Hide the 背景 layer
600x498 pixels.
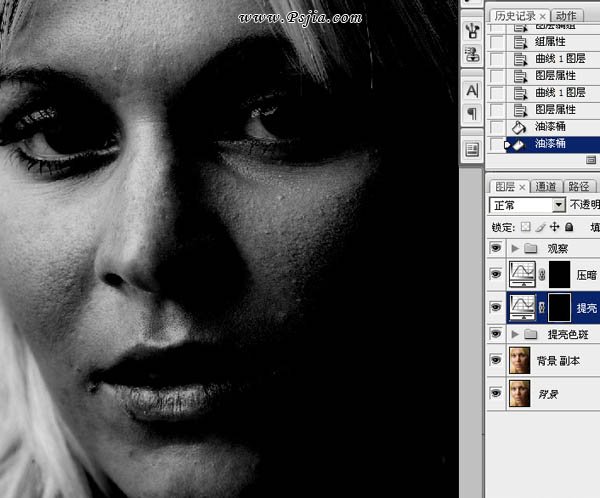[x=496, y=393]
